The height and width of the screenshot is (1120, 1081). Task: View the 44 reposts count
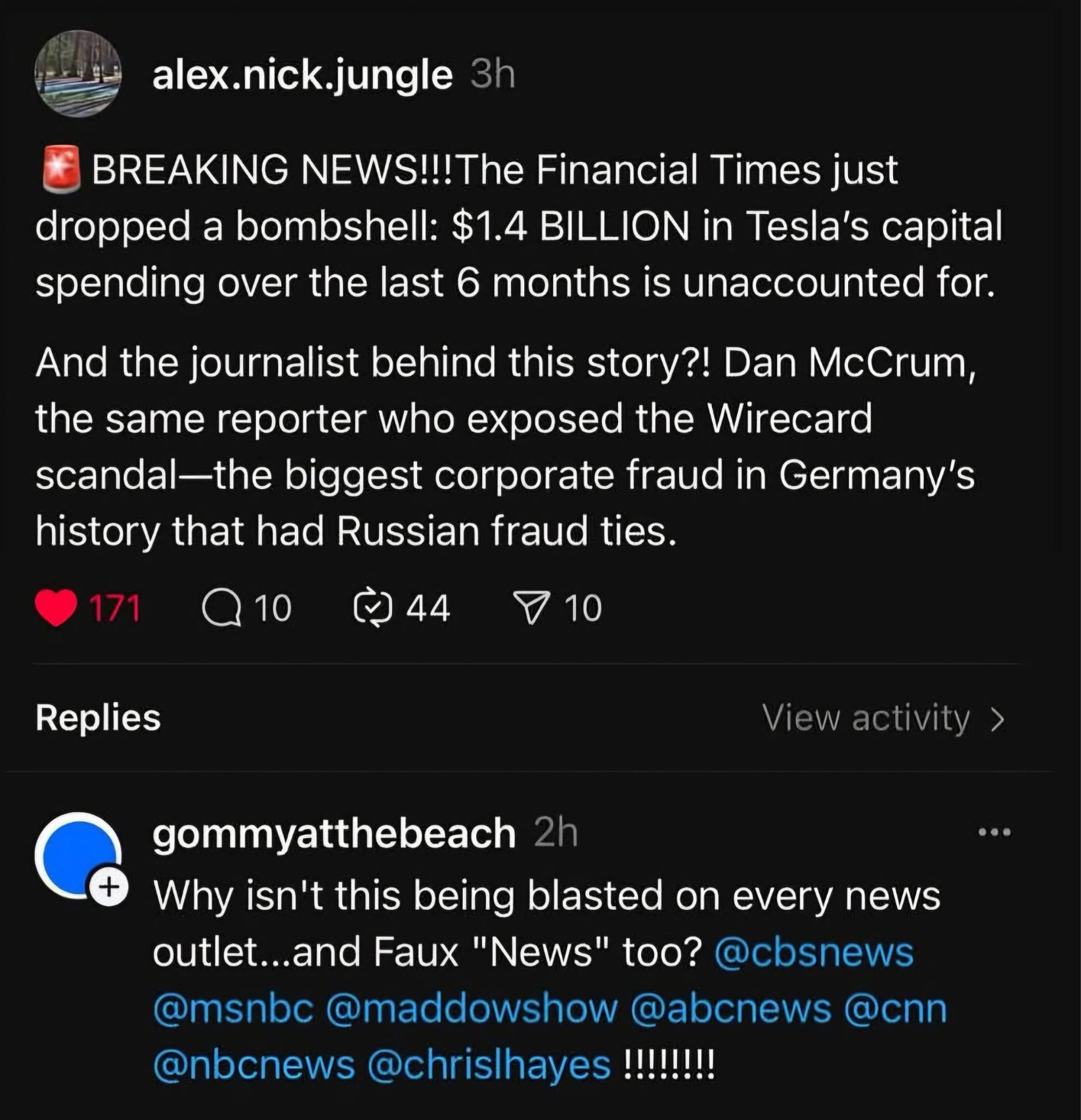[x=428, y=608]
